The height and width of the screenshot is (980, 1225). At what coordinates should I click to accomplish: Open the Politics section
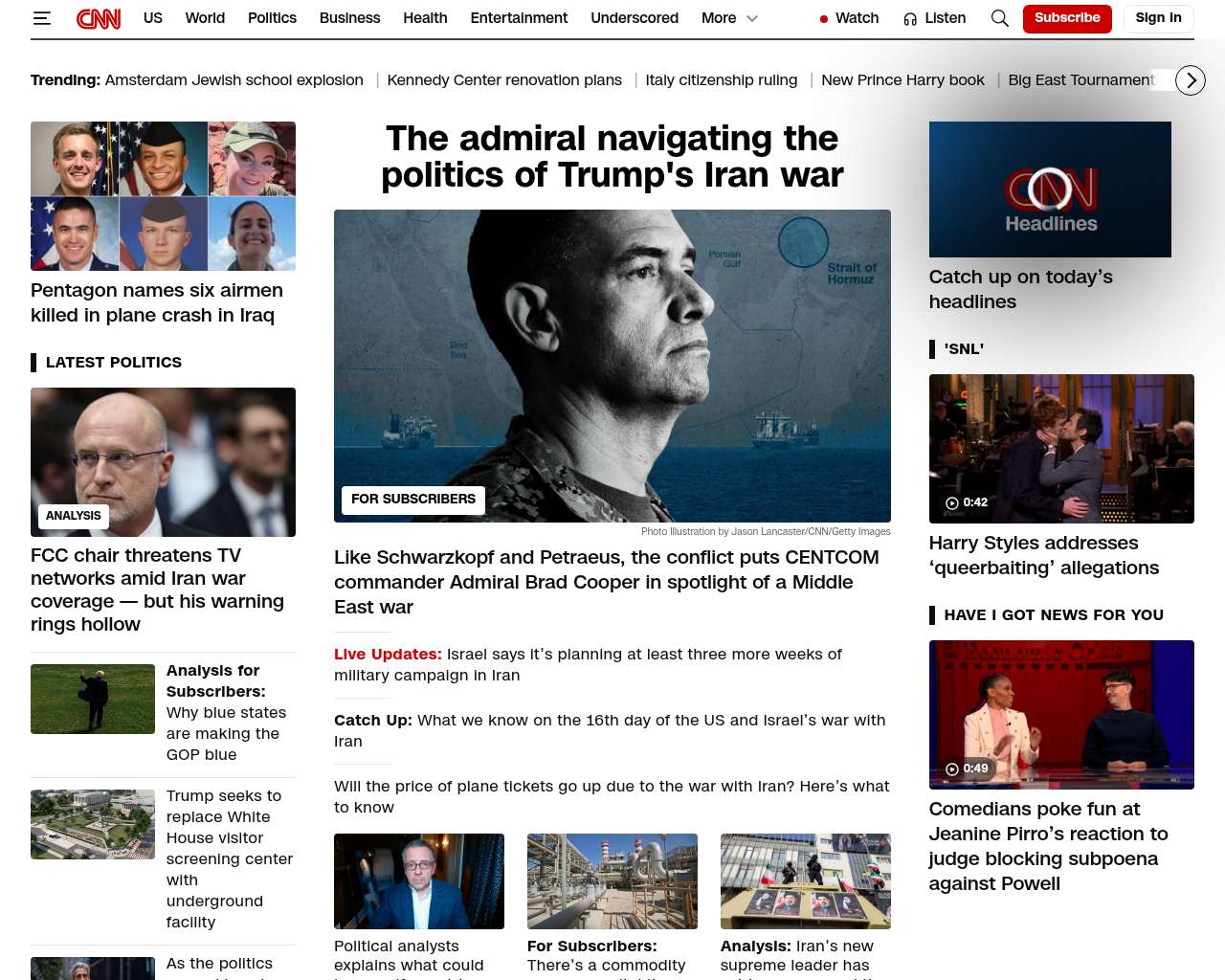pos(272,18)
